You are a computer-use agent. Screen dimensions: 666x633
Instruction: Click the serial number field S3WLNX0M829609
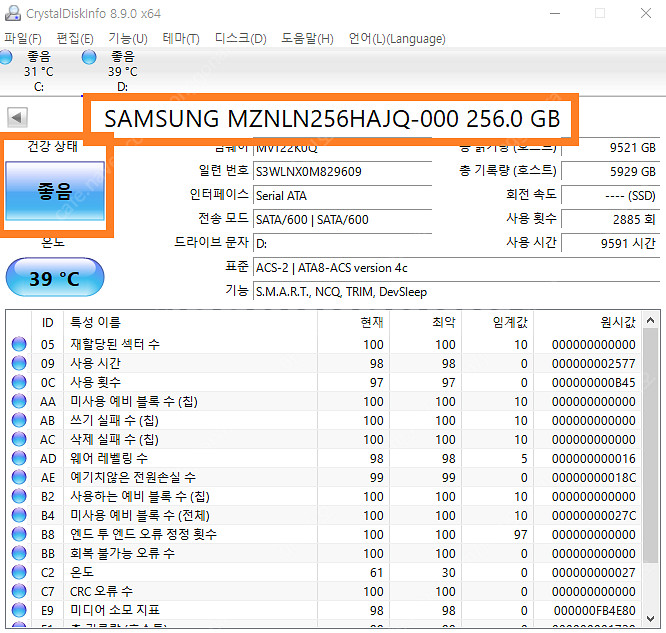click(x=342, y=172)
